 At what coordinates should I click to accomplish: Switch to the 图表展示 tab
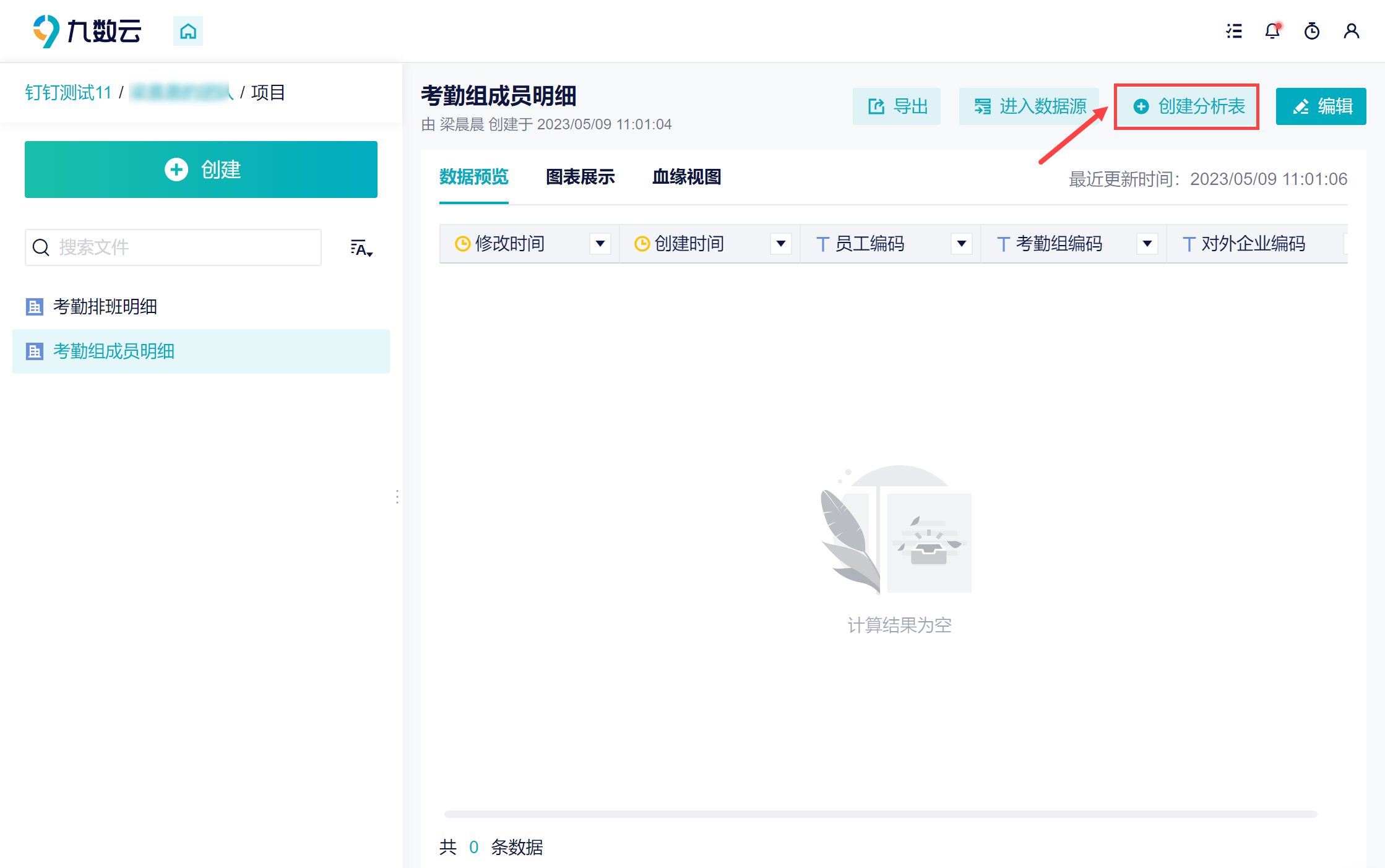point(580,177)
